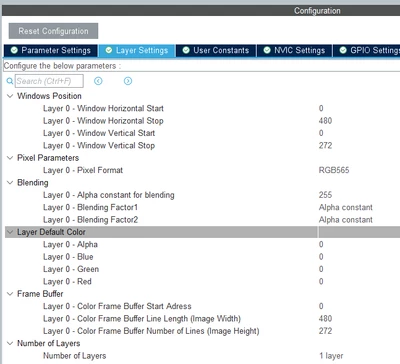
Task: Edit the Layer 0 Blue value 0
Action: (x=321, y=257)
